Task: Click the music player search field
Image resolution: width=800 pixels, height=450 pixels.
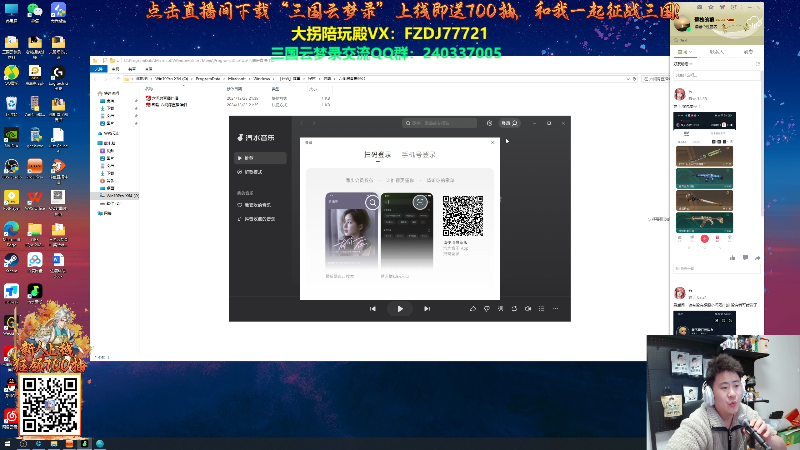Action: point(439,123)
